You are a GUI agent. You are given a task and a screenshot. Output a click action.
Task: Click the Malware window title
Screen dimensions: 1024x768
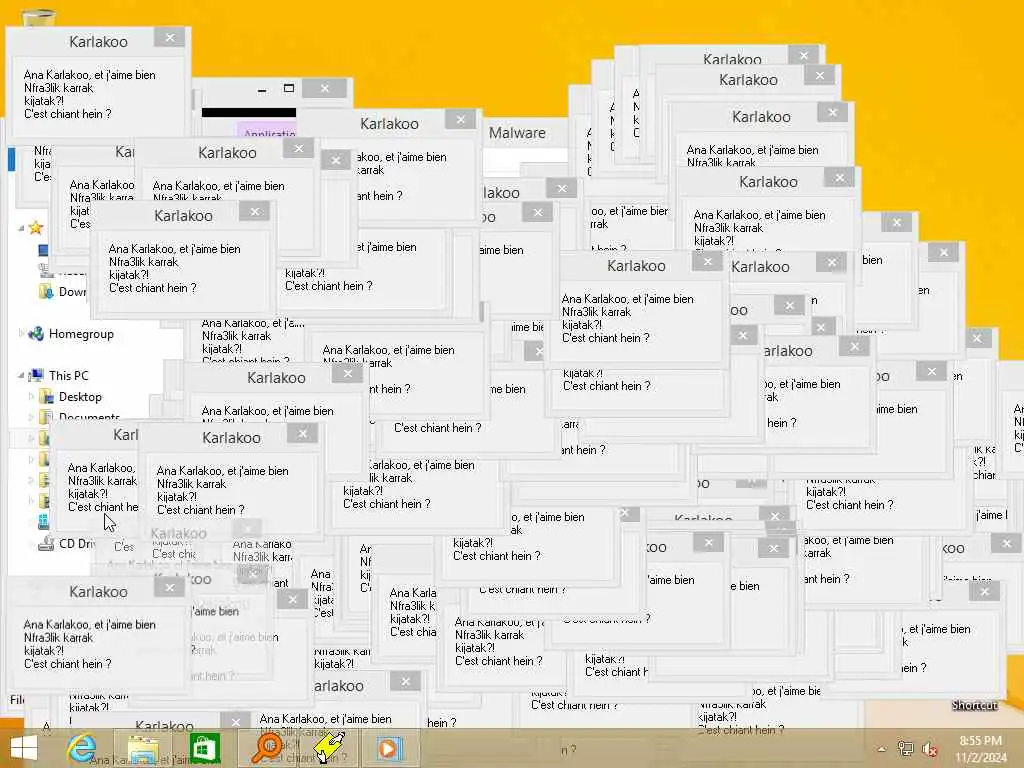click(x=517, y=133)
